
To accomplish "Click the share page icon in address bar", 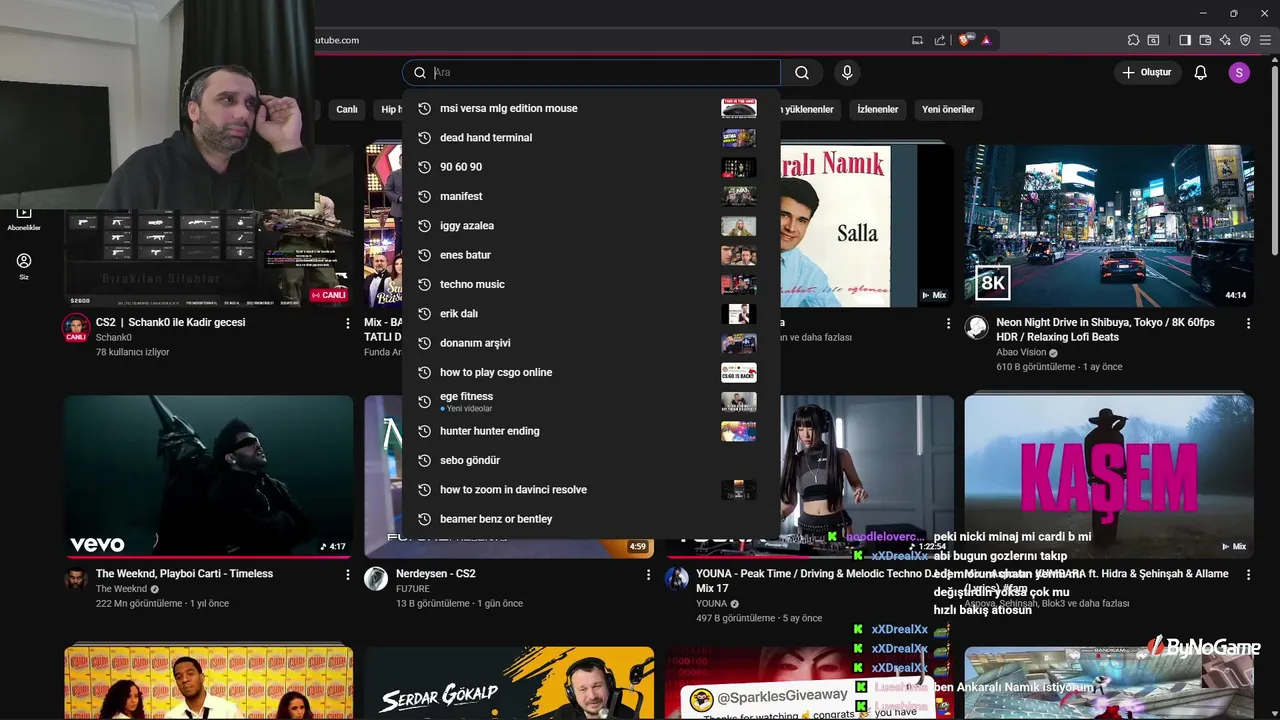I will (940, 40).
